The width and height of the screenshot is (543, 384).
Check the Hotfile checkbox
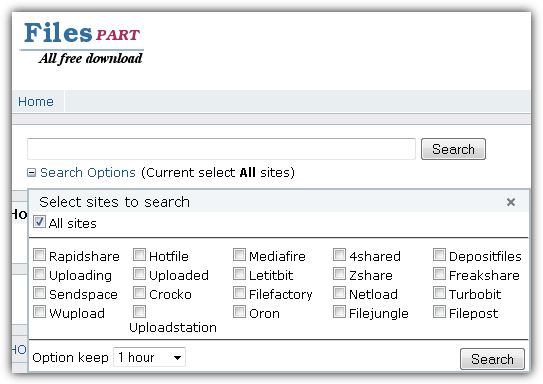[140, 254]
